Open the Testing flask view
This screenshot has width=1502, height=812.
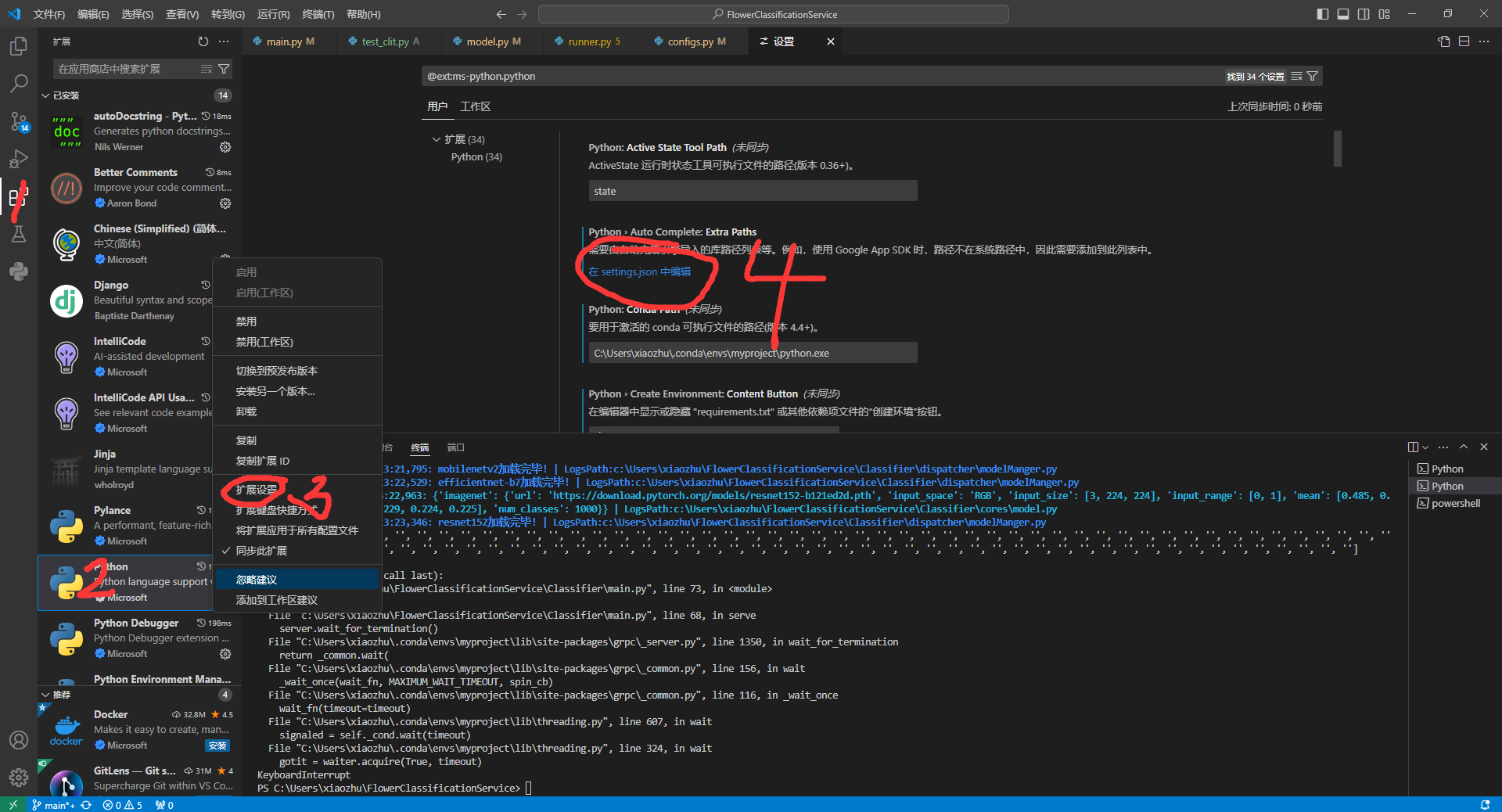19,234
